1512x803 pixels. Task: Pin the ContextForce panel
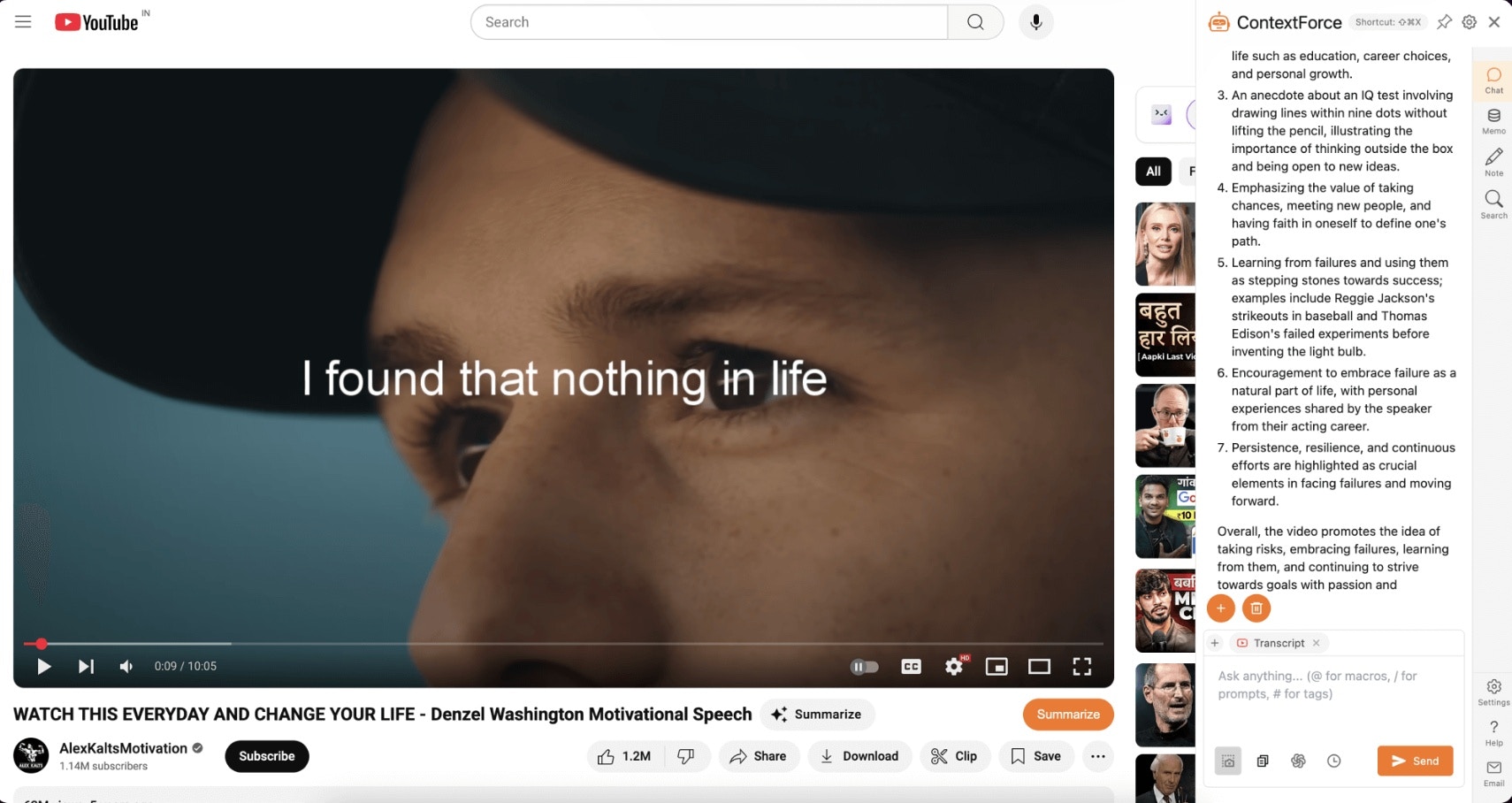(1444, 22)
